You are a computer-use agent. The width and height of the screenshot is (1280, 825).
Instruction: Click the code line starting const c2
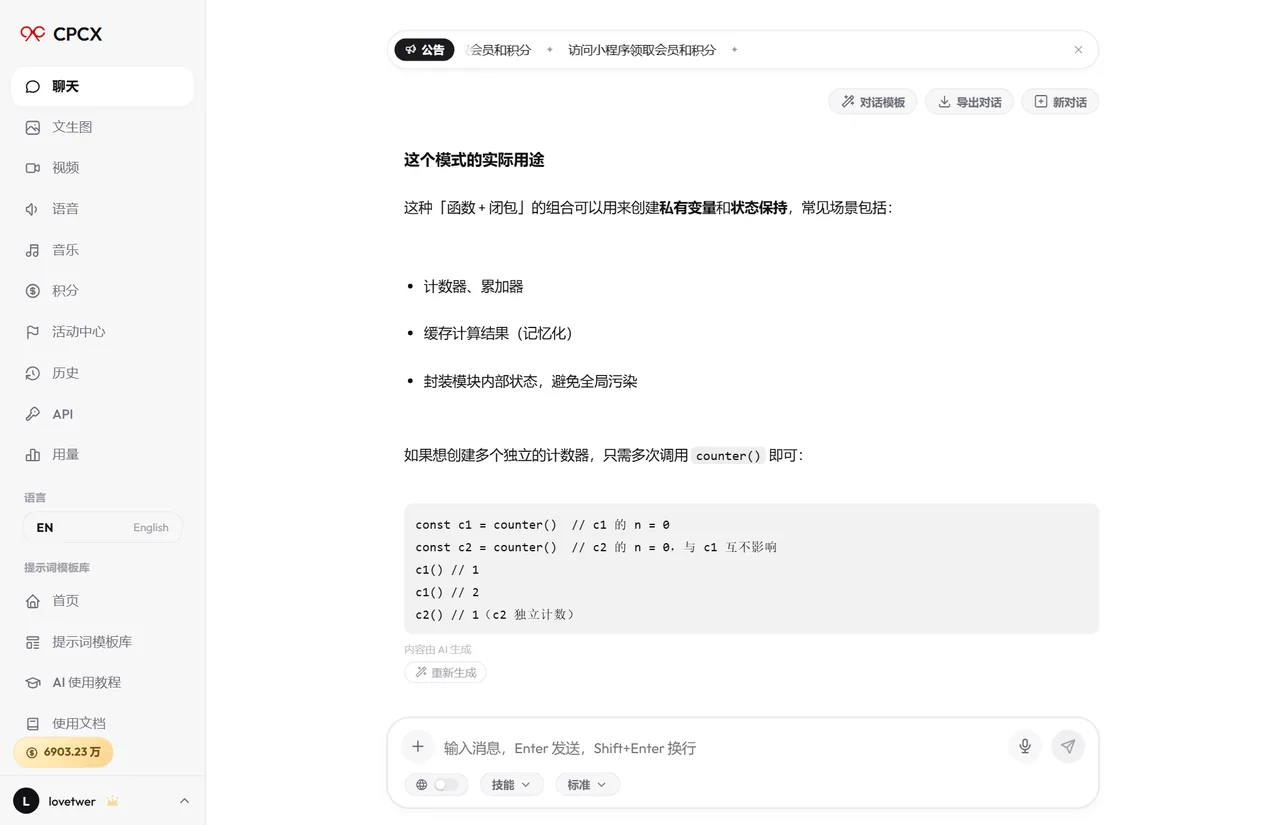596,547
